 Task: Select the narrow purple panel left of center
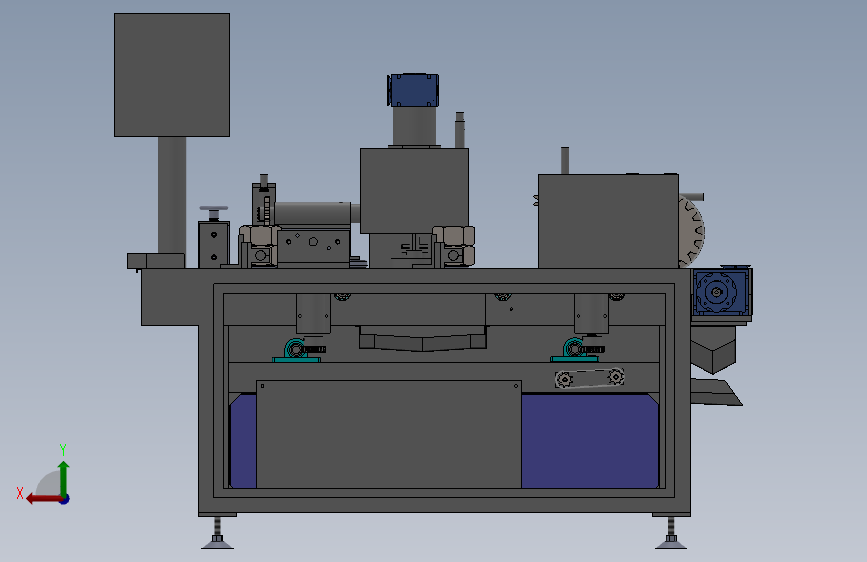coord(243,441)
